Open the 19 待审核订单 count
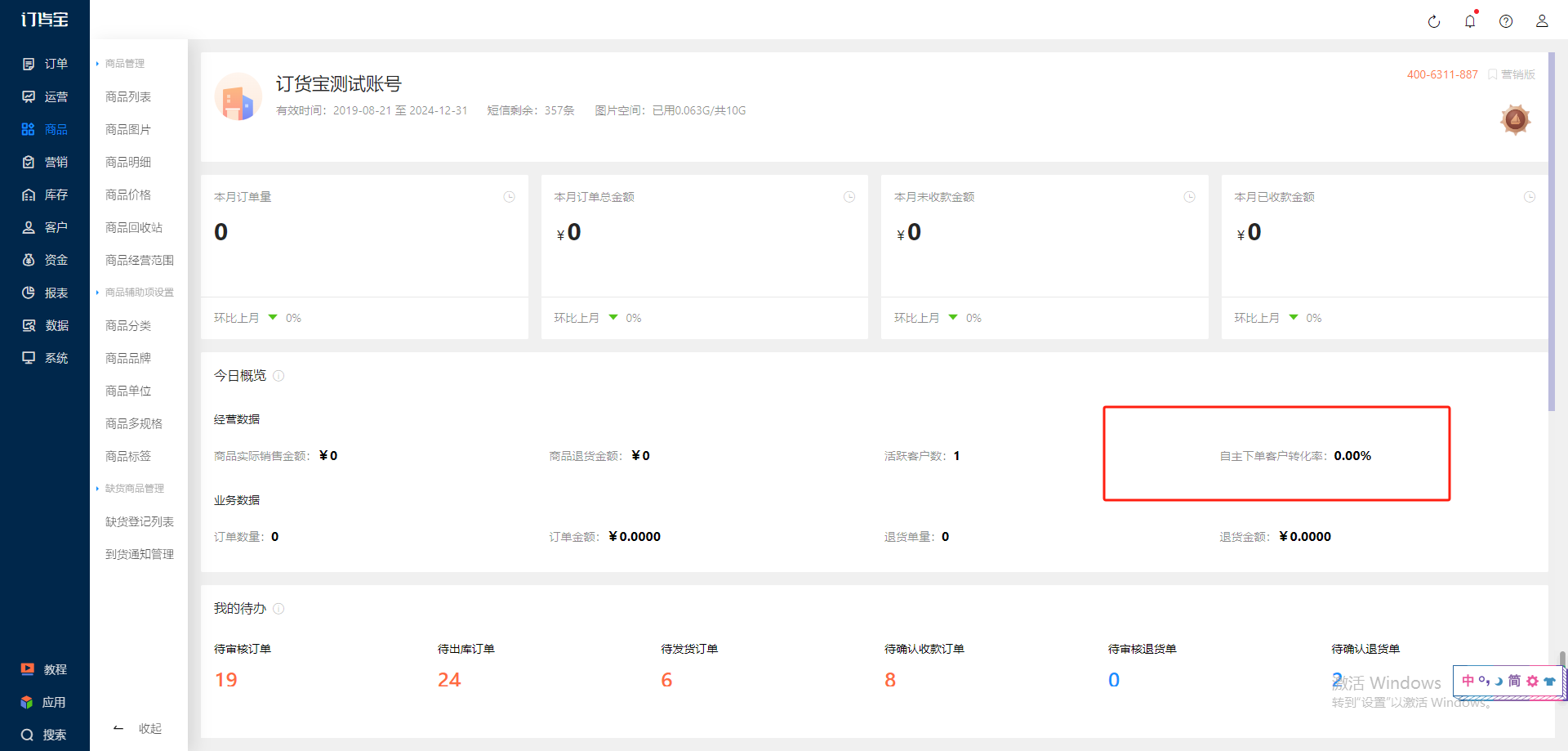 [226, 680]
